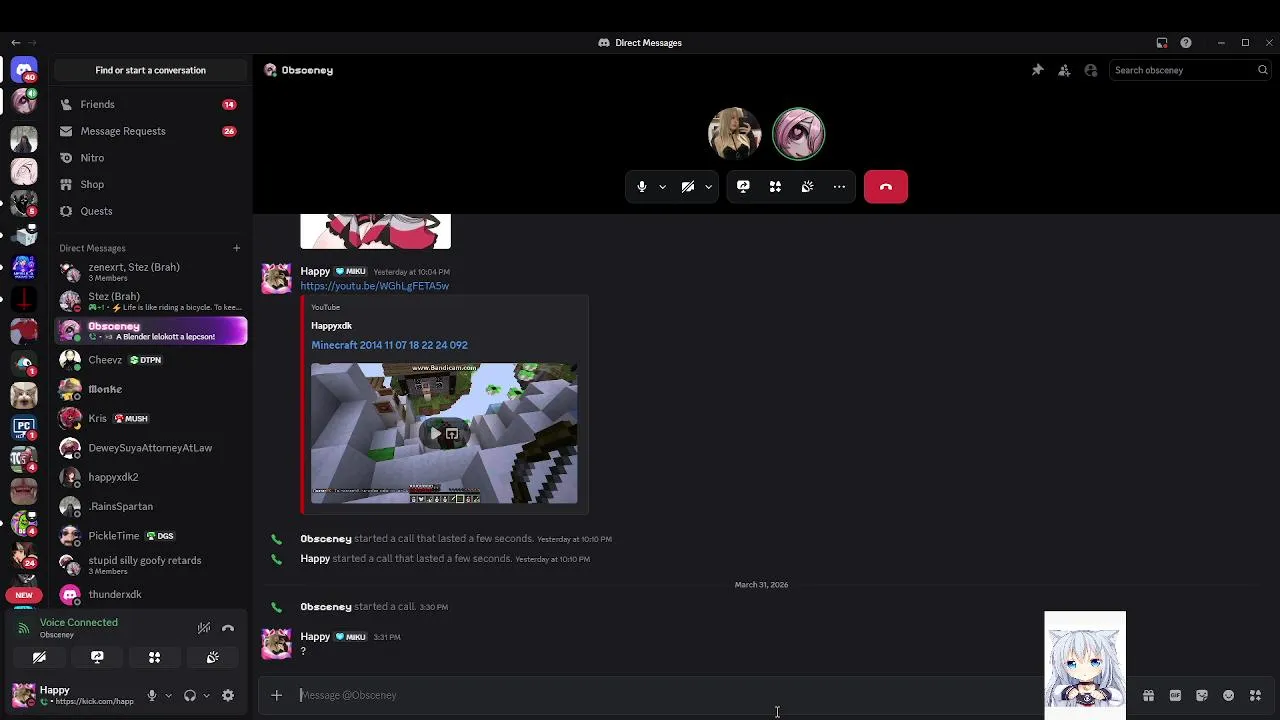The height and width of the screenshot is (720, 1280).
Task: Turn on camera in bottom-left voice panel
Action: click(39, 657)
